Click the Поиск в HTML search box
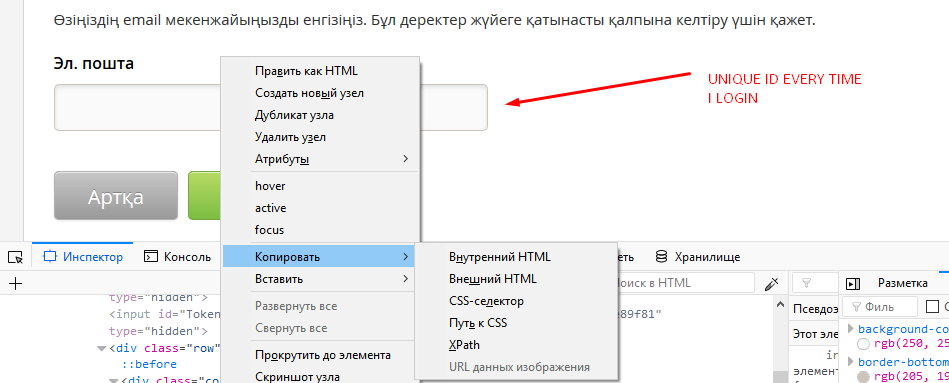This screenshot has height=383, width=949. [686, 283]
